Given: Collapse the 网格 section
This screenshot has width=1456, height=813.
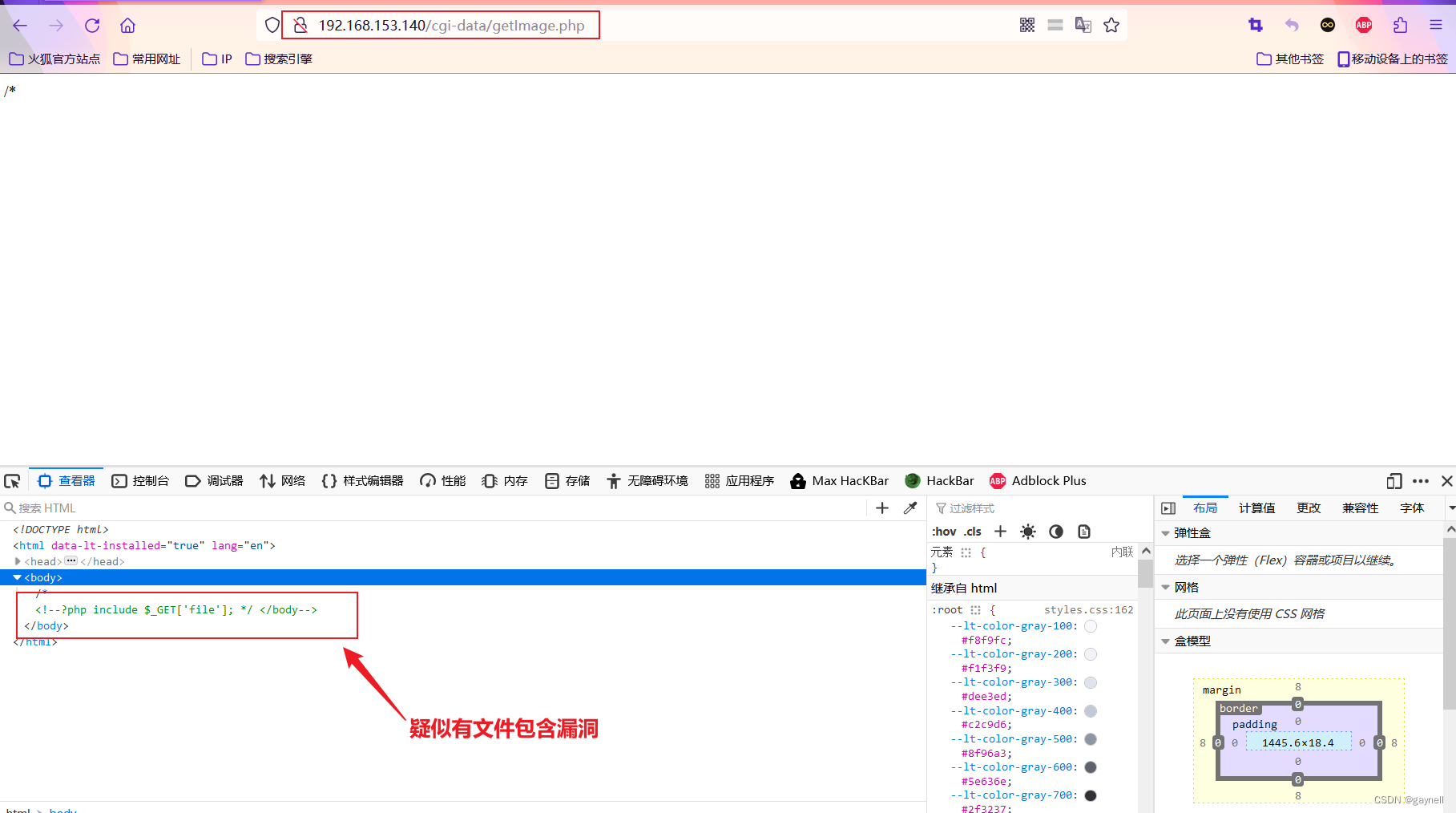Looking at the screenshot, I should coord(1166,588).
